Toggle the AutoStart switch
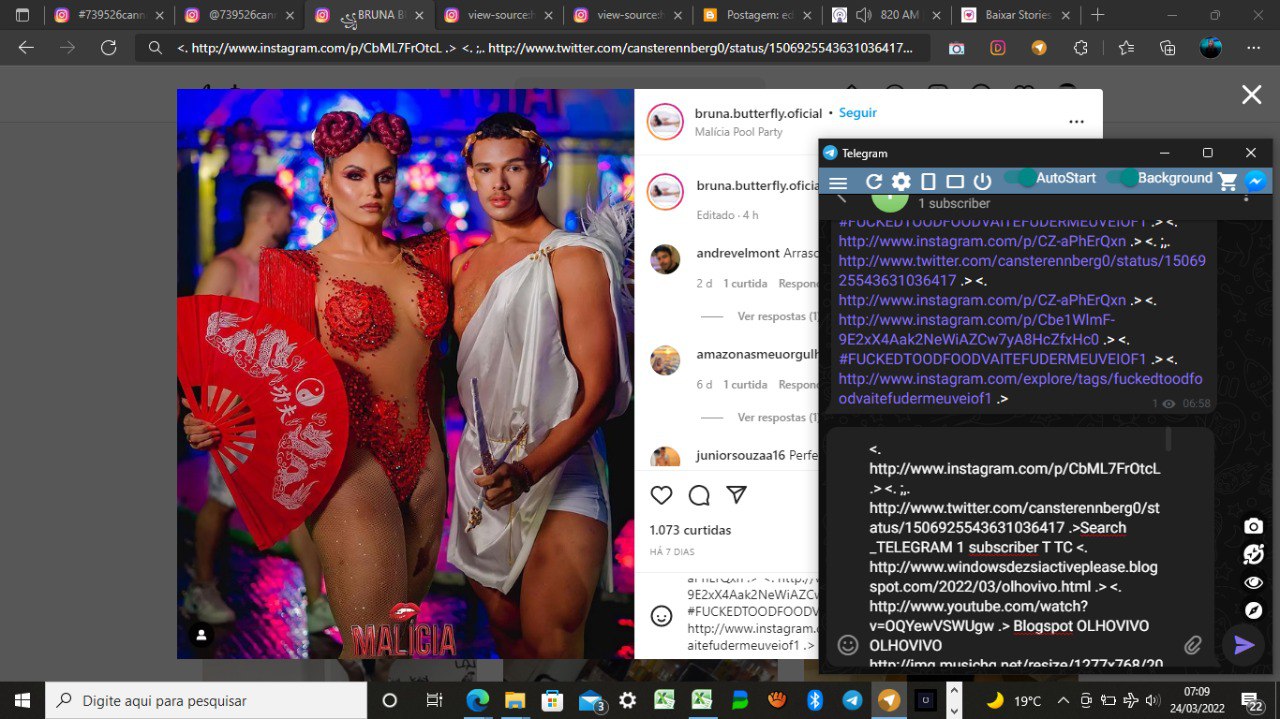This screenshot has width=1280, height=719. tap(1020, 178)
